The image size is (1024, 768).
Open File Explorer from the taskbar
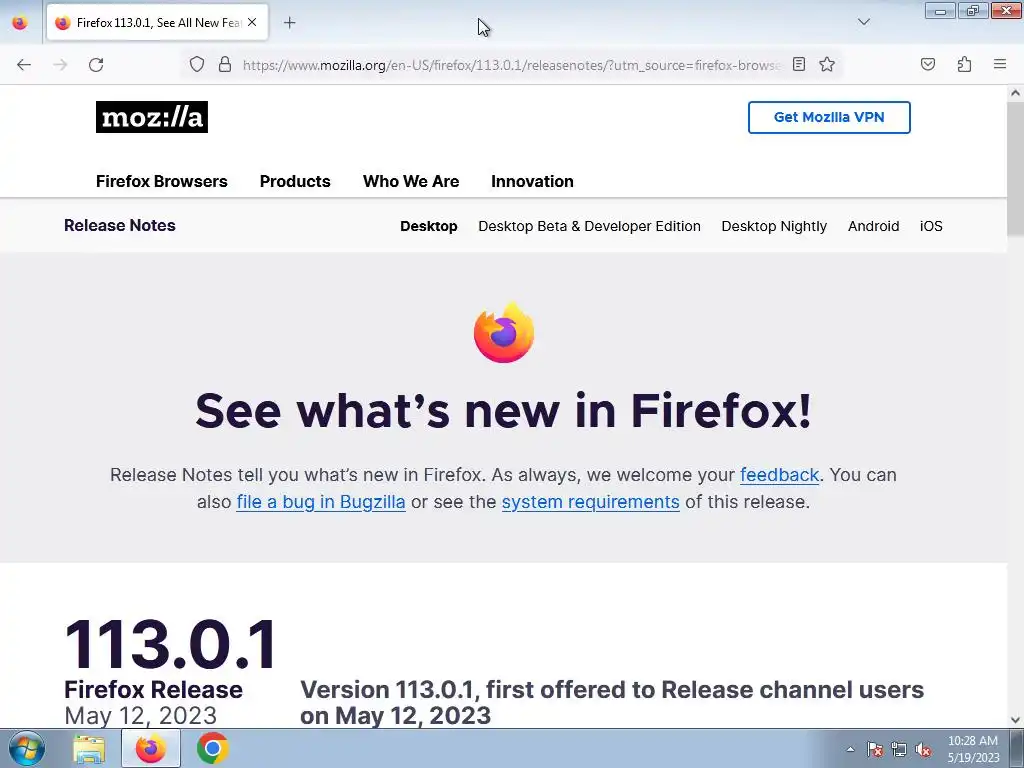click(89, 748)
